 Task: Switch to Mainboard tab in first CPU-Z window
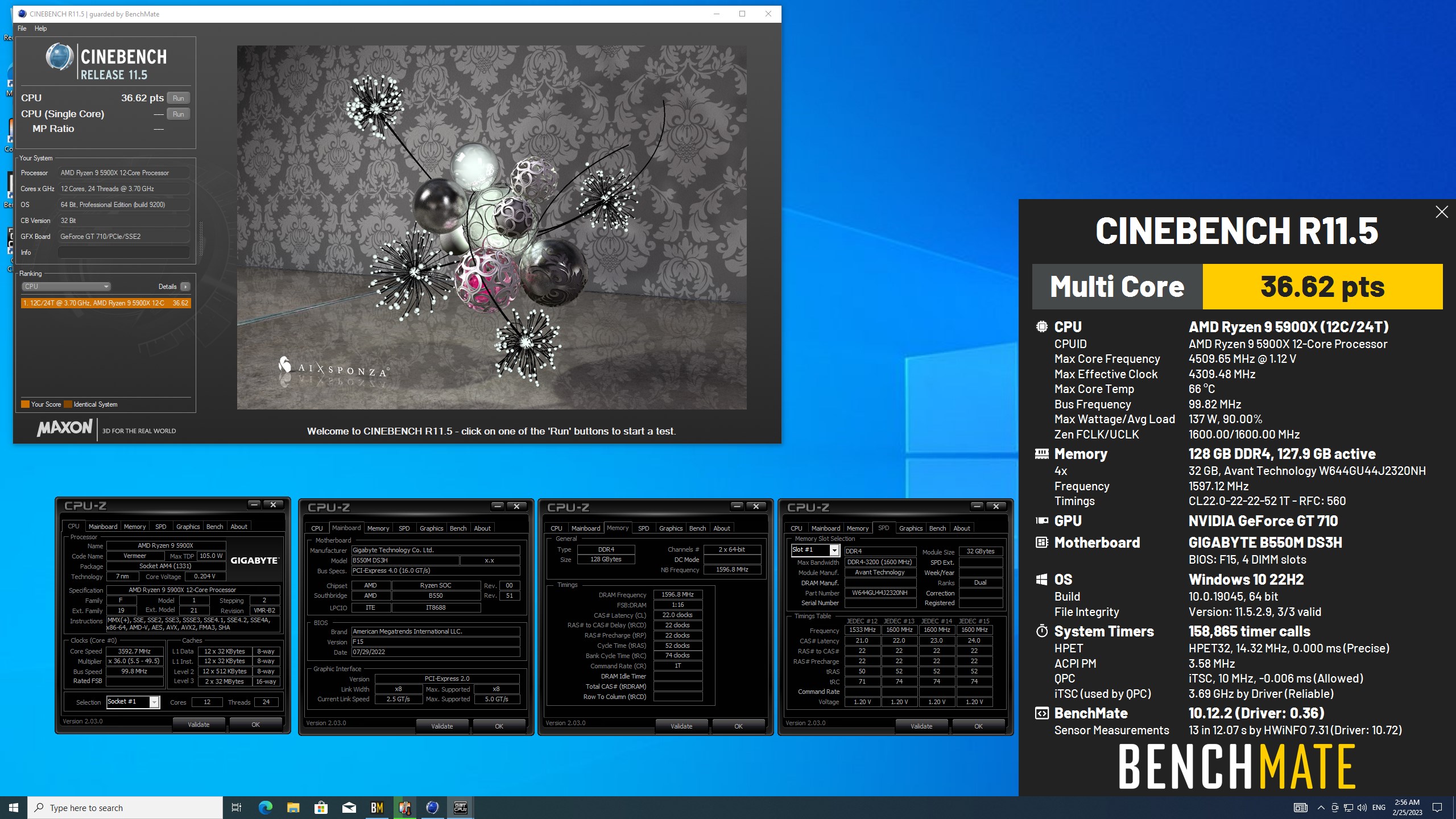[x=103, y=527]
